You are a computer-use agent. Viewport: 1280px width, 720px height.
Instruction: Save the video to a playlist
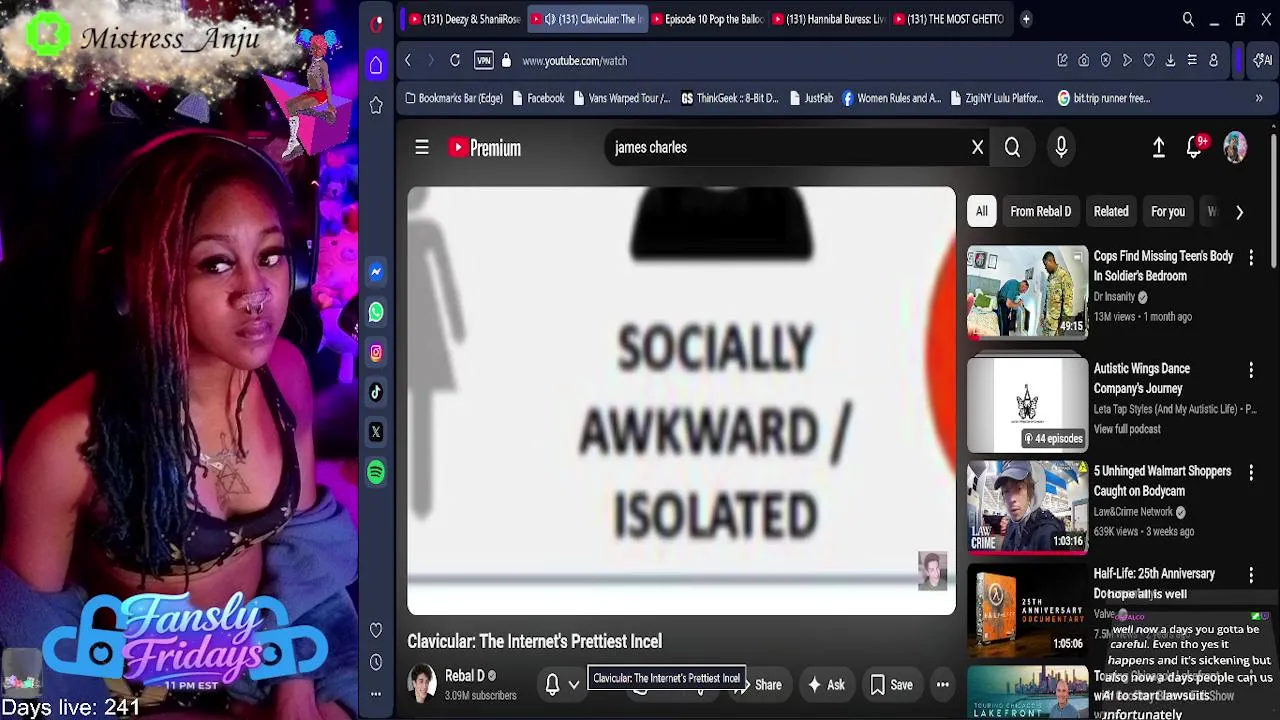891,685
